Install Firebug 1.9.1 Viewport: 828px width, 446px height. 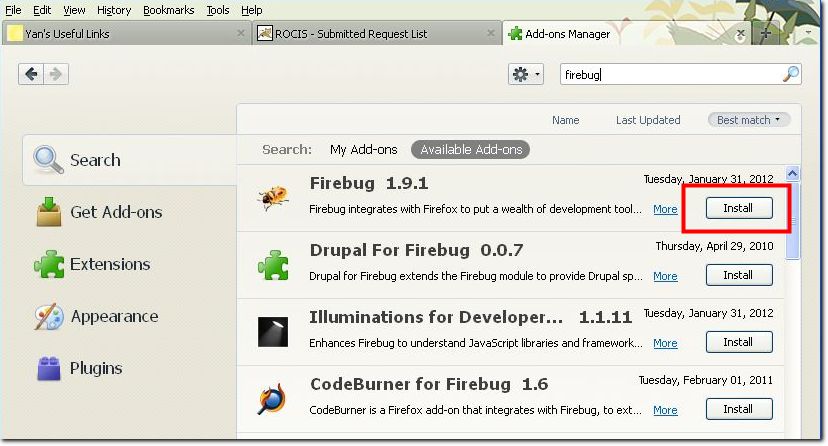pyautogui.click(x=738, y=208)
